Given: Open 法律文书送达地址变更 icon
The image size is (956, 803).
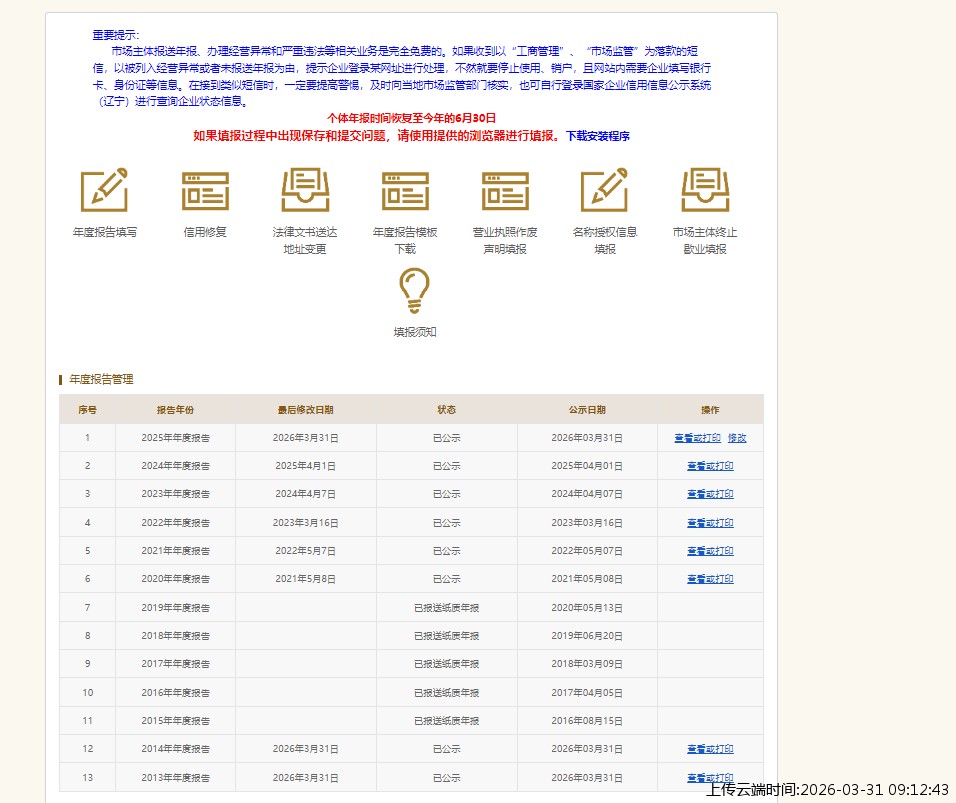Looking at the screenshot, I should pyautogui.click(x=305, y=190).
